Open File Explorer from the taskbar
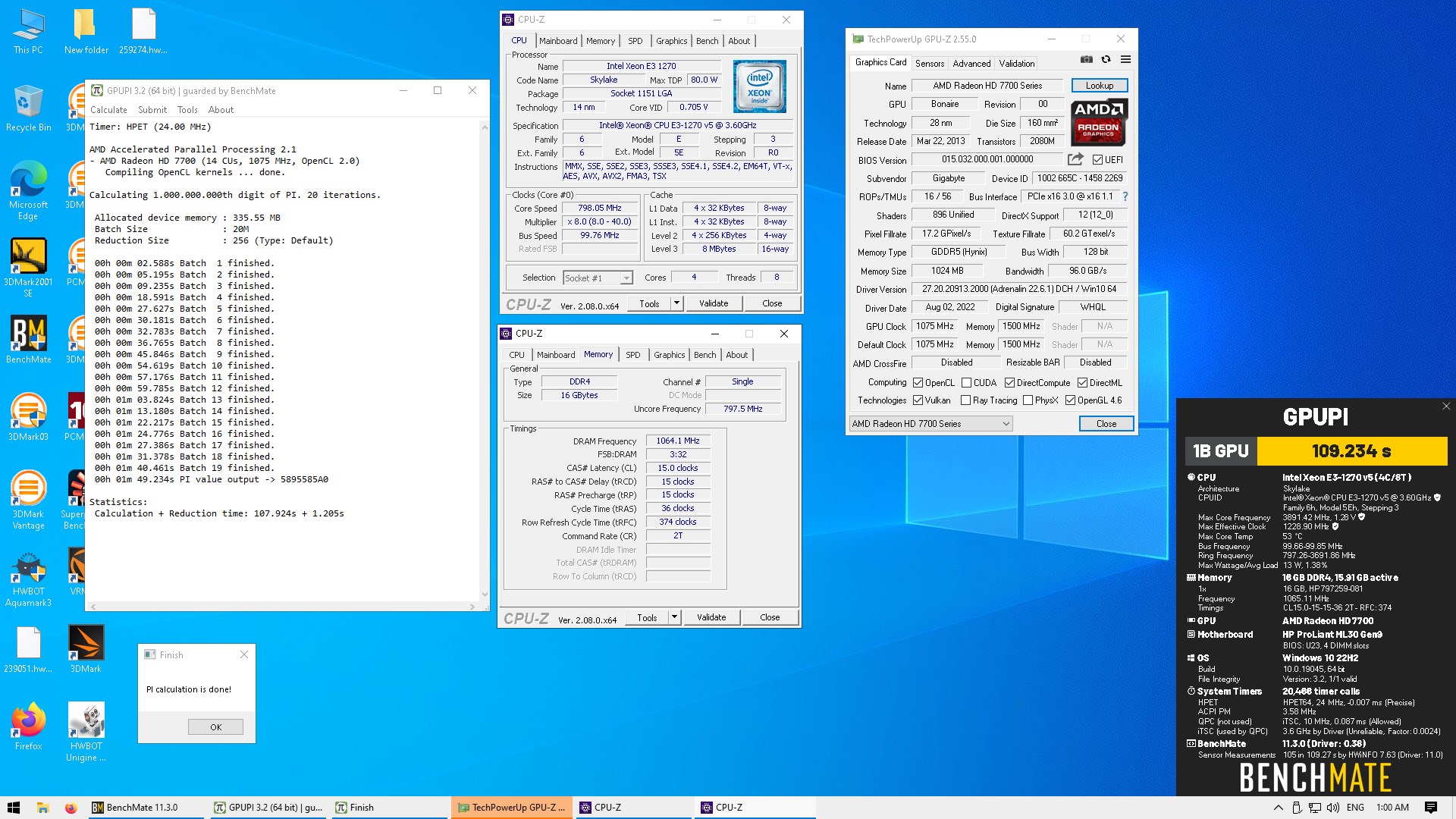This screenshot has height=819, width=1456. coord(42,808)
